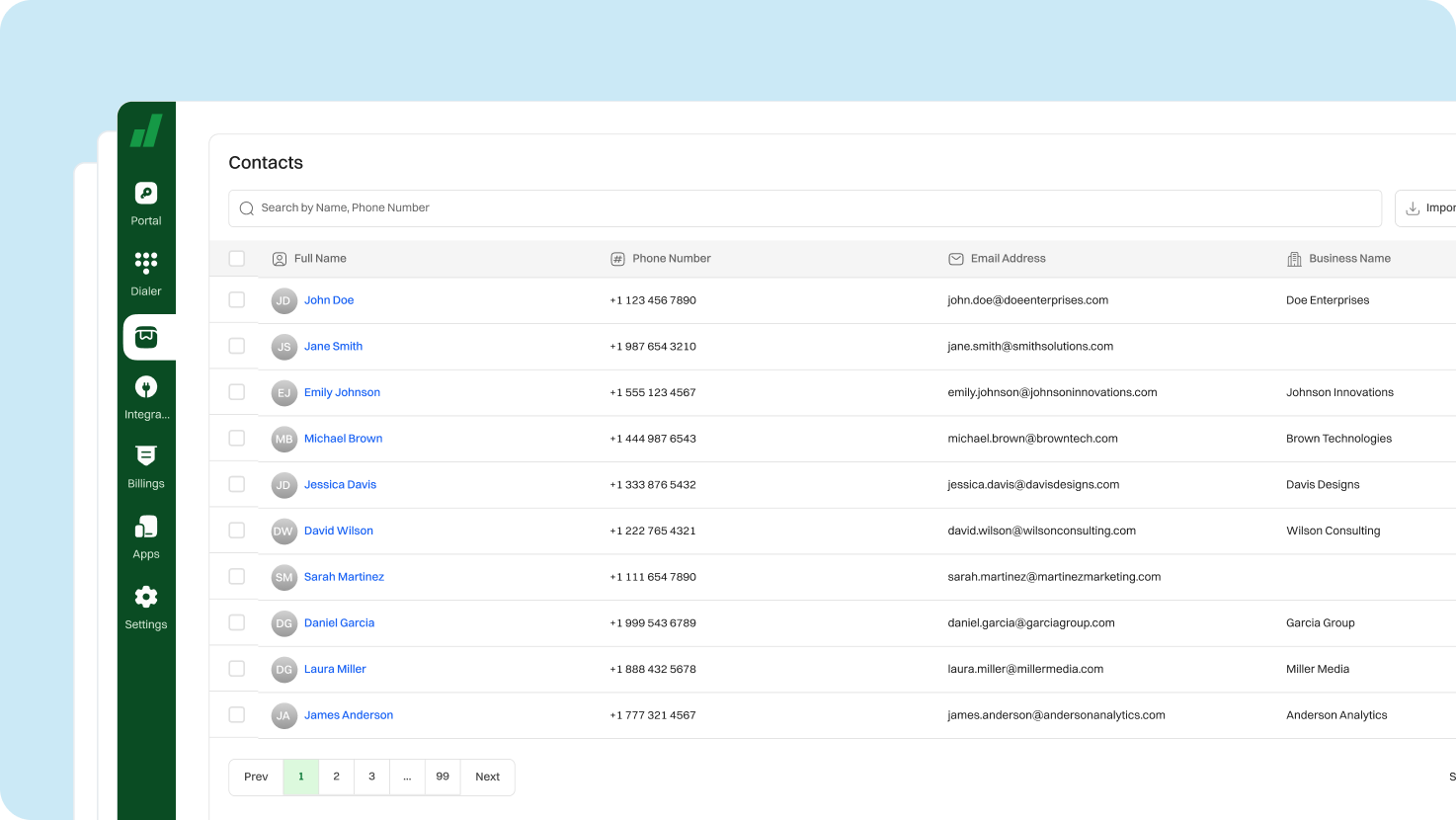
Task: Check the checkbox next to John Doe
Action: click(236, 299)
